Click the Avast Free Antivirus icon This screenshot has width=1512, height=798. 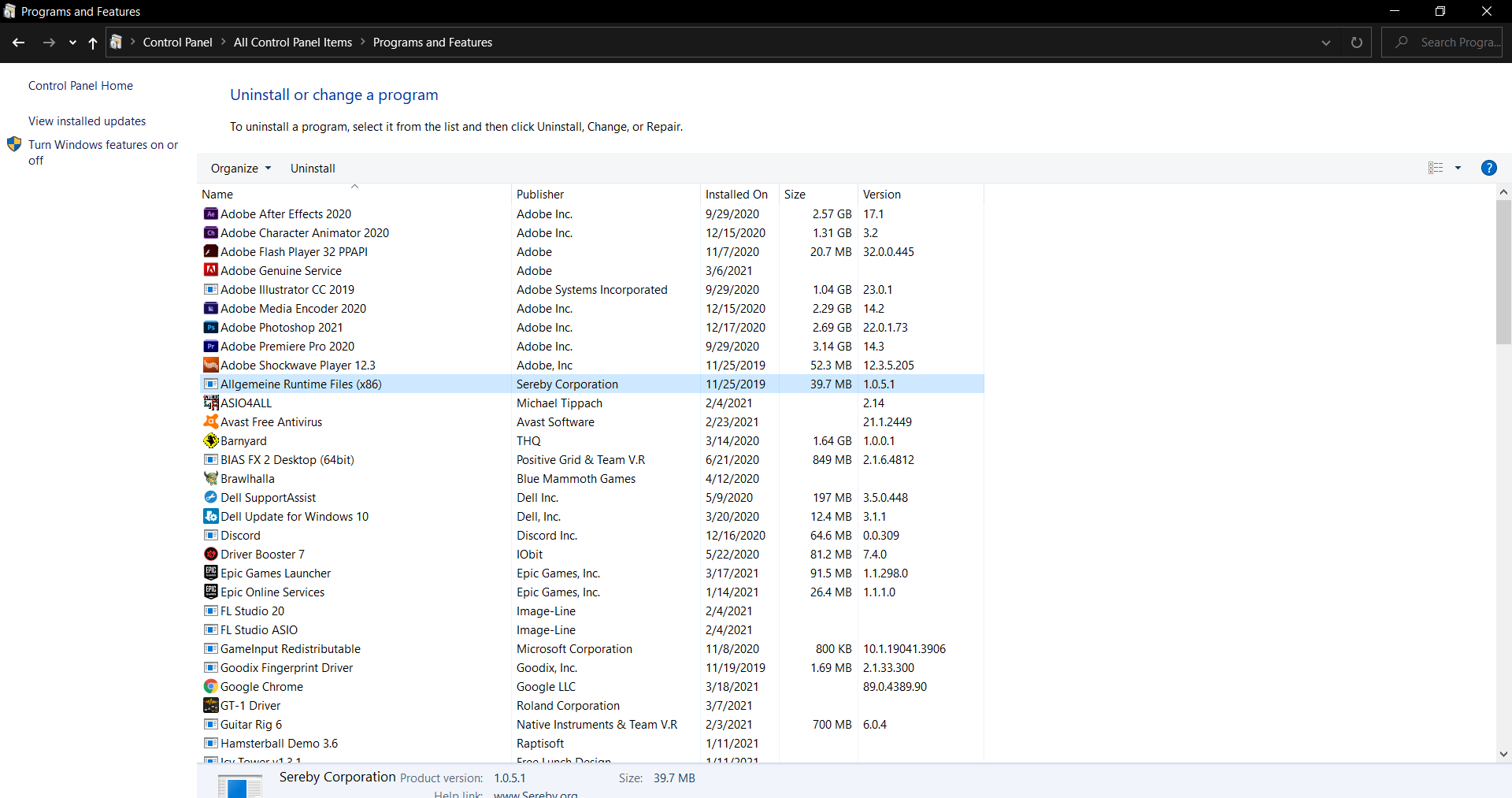click(x=210, y=421)
